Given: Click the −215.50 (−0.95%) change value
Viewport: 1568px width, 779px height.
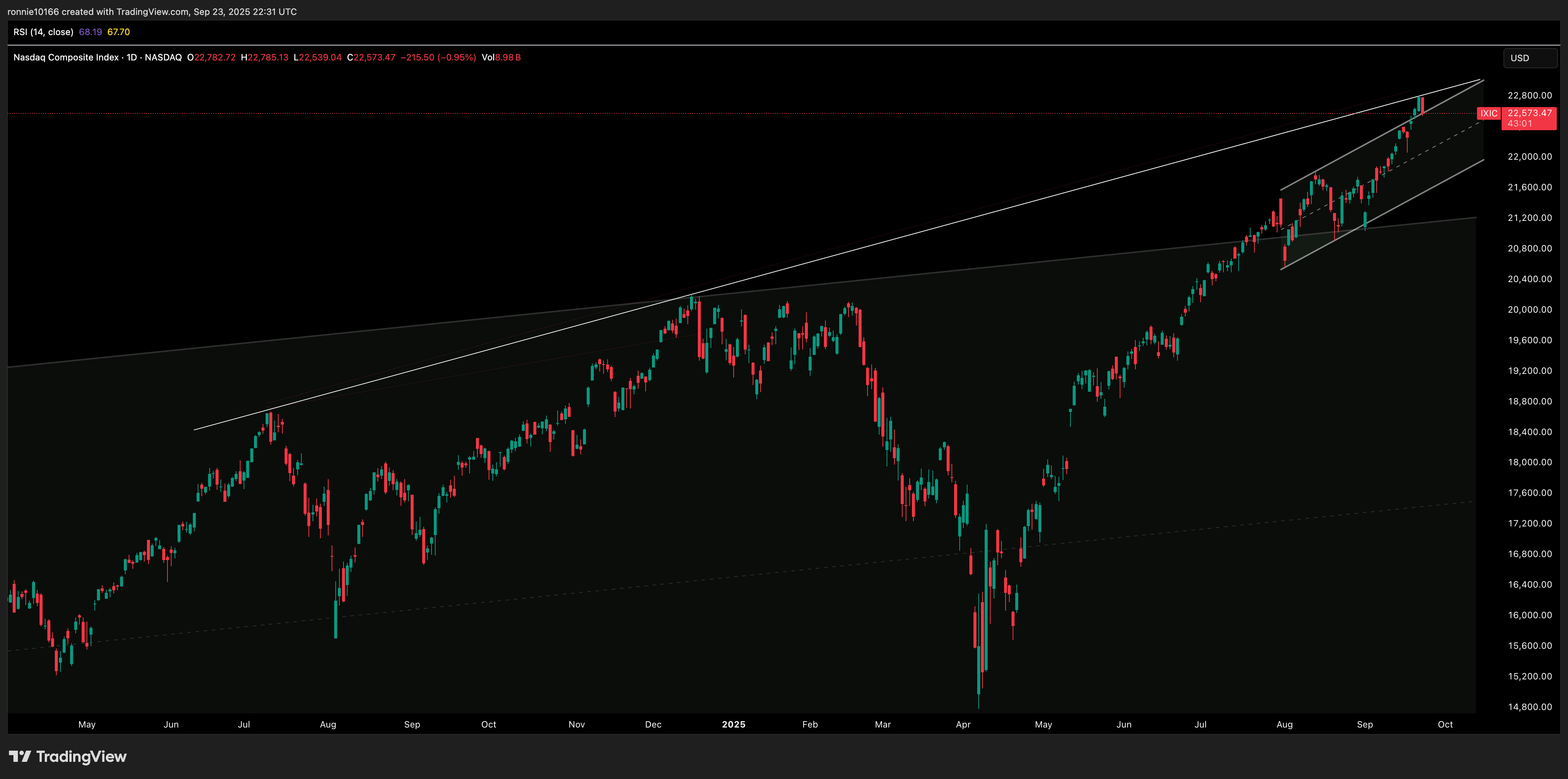Looking at the screenshot, I should [x=438, y=57].
